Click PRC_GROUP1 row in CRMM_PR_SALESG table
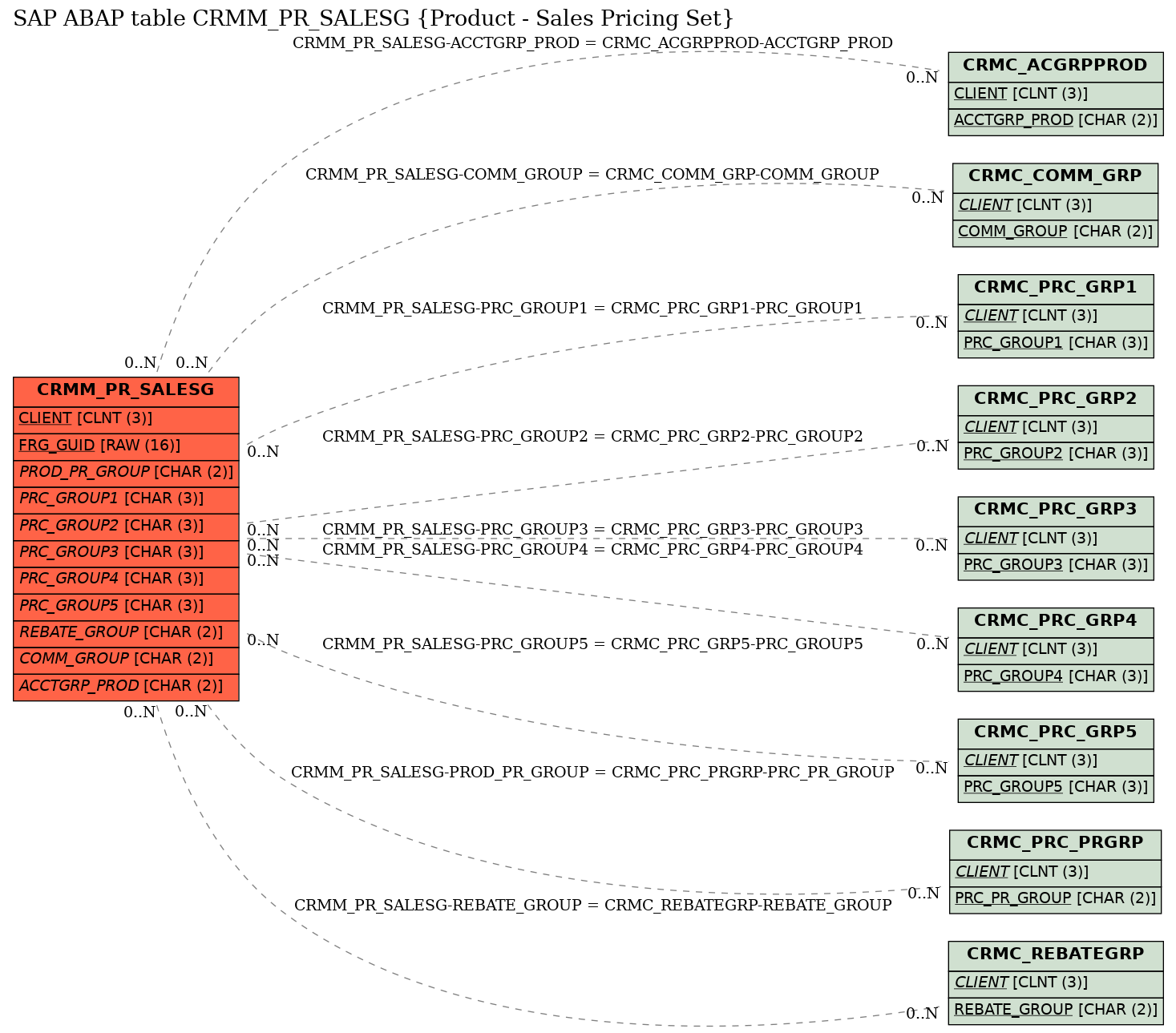1176x1033 pixels. (126, 499)
